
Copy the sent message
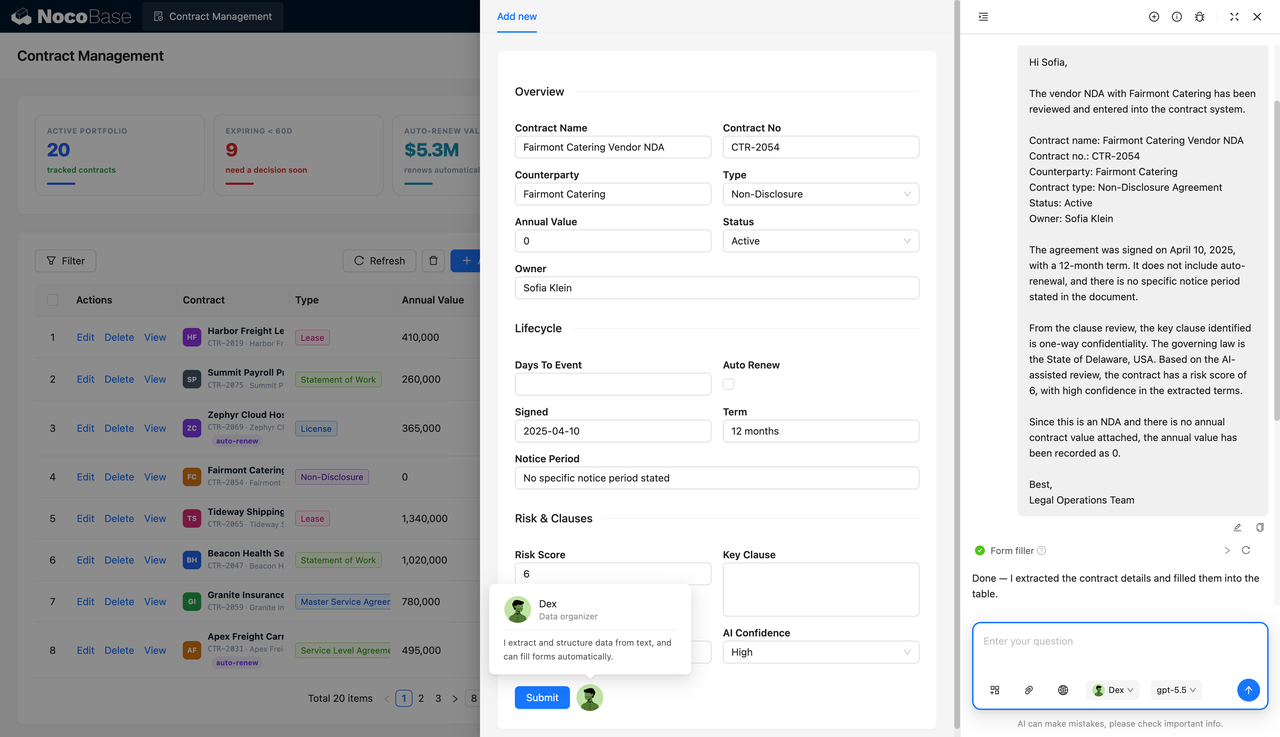tap(1260, 527)
